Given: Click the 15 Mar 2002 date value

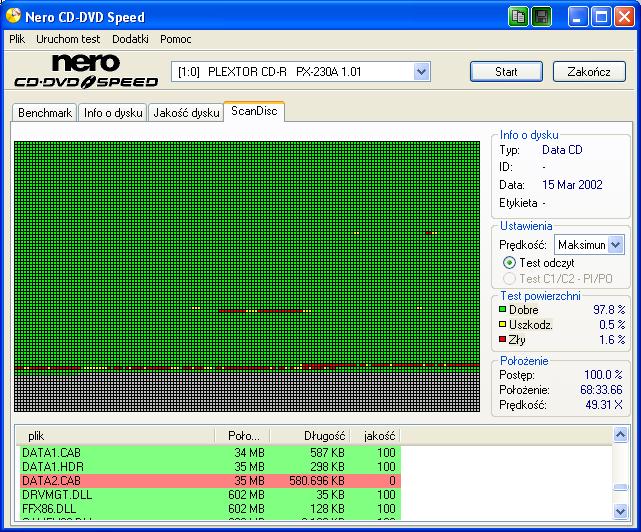Looking at the screenshot, I should click(x=572, y=185).
